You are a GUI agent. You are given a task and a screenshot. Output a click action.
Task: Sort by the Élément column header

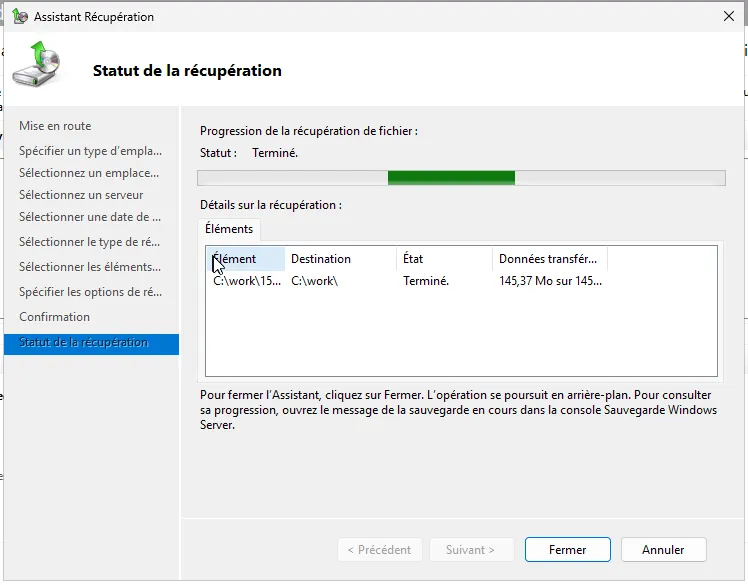click(245, 259)
